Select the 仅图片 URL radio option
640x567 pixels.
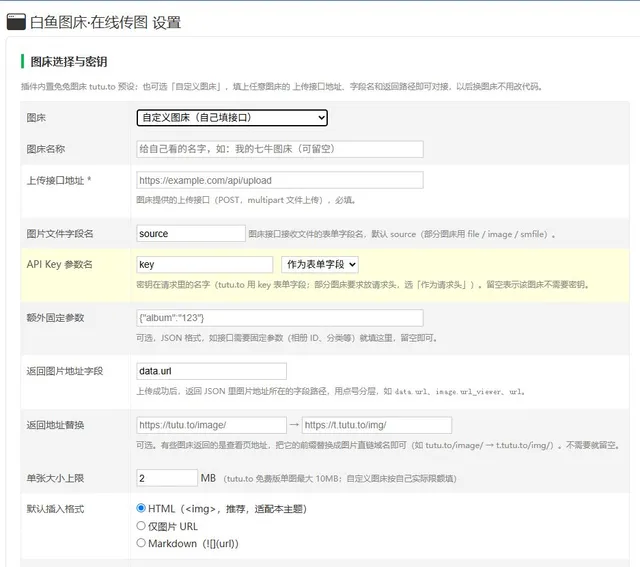coord(141,526)
